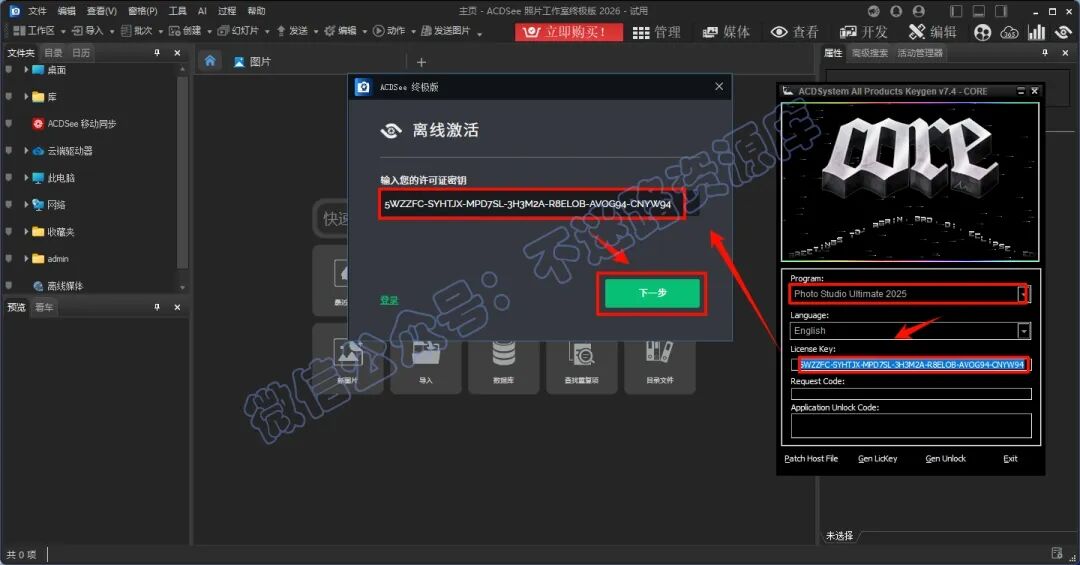This screenshot has width=1080, height=565.
Task: Click the notification bell icon in title bar
Action: [896, 11]
